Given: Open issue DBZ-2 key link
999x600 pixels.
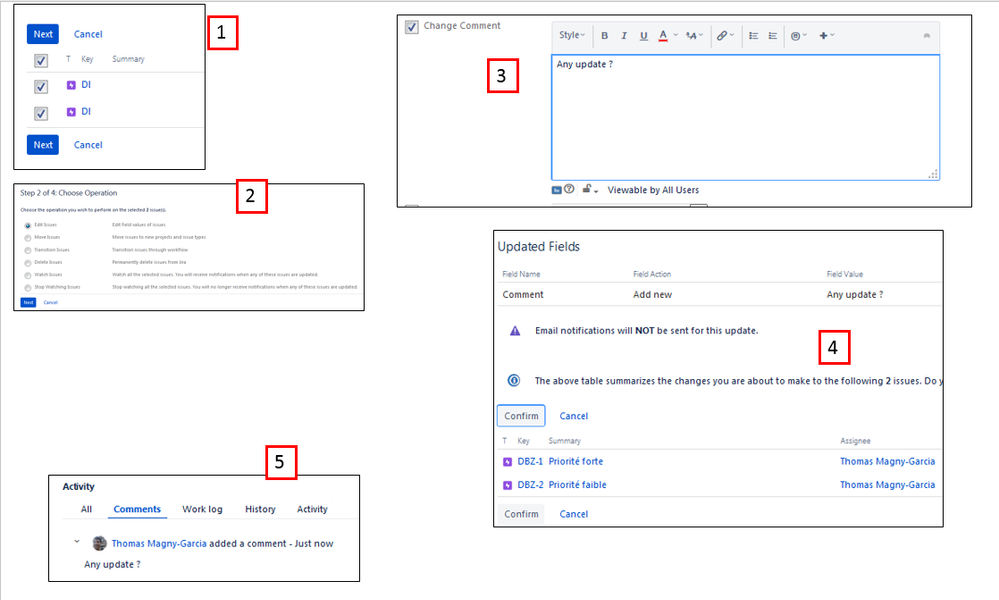Looking at the screenshot, I should coord(530,485).
